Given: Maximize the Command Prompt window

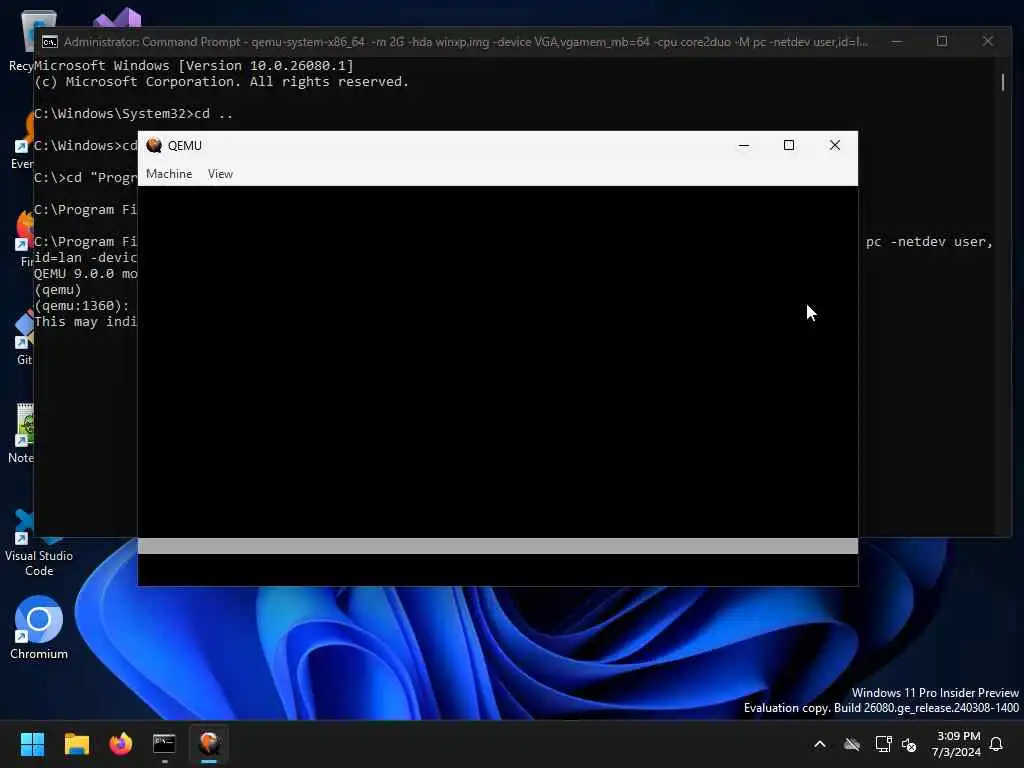Looking at the screenshot, I should coord(942,42).
